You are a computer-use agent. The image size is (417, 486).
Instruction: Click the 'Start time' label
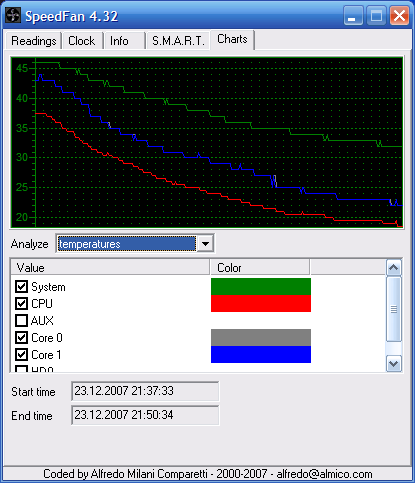tap(33, 392)
